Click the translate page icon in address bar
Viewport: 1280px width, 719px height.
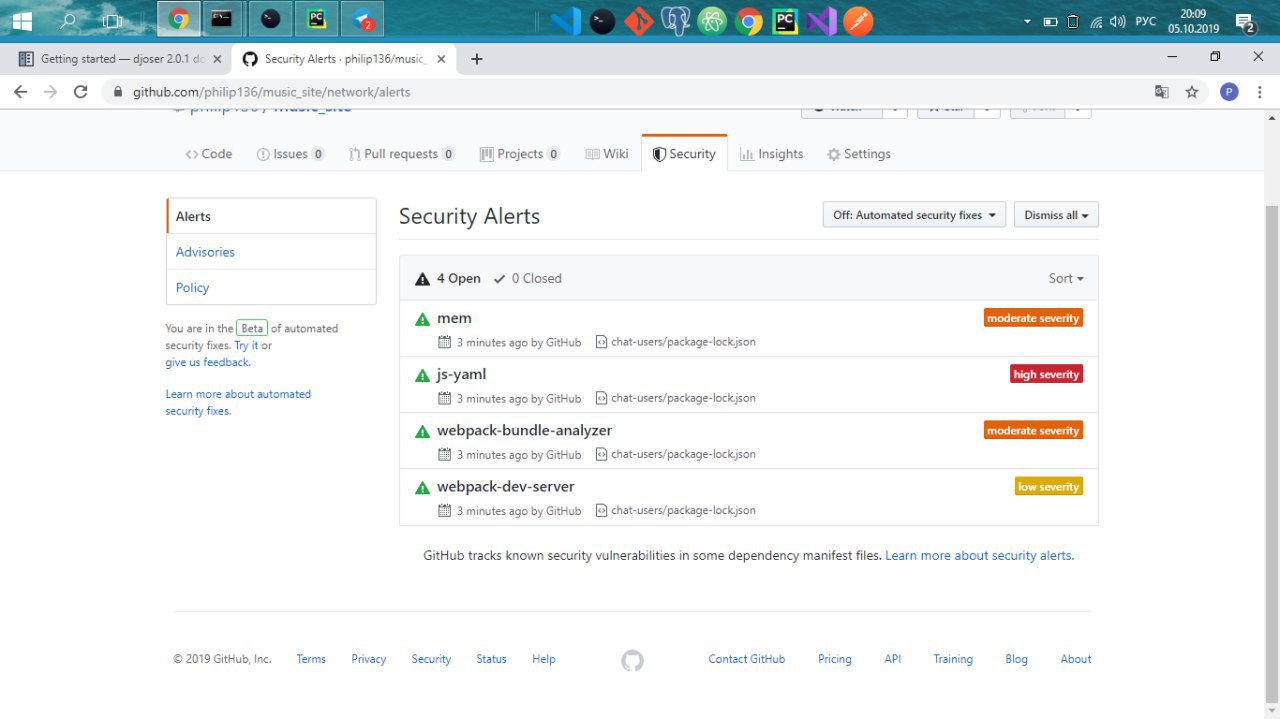(1162, 91)
